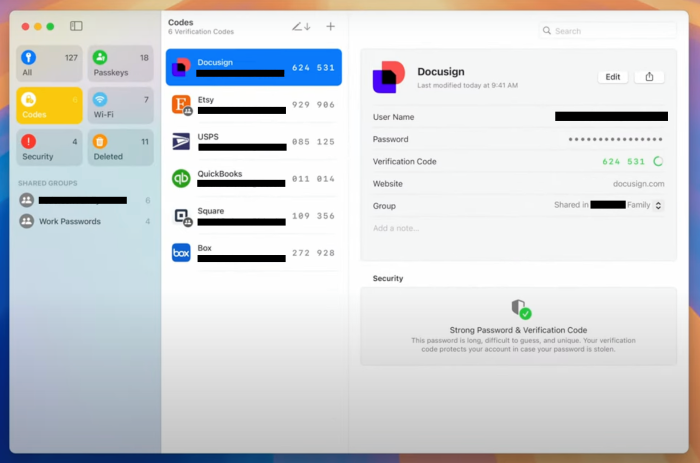The width and height of the screenshot is (700, 463).
Task: Open the Group shared-in popup selector
Action: tap(658, 205)
